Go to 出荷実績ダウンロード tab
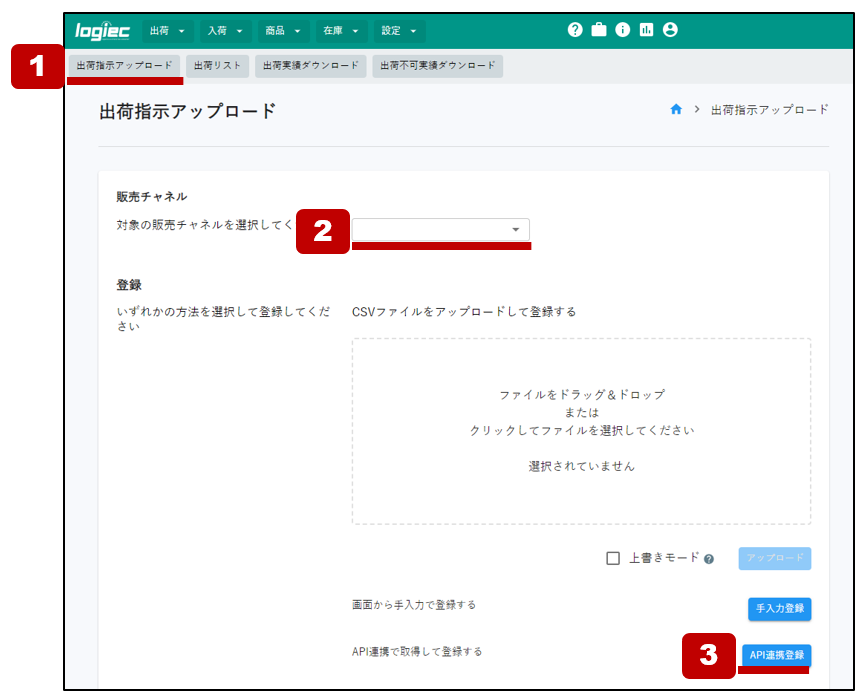This screenshot has height=697, width=863. (x=310, y=66)
